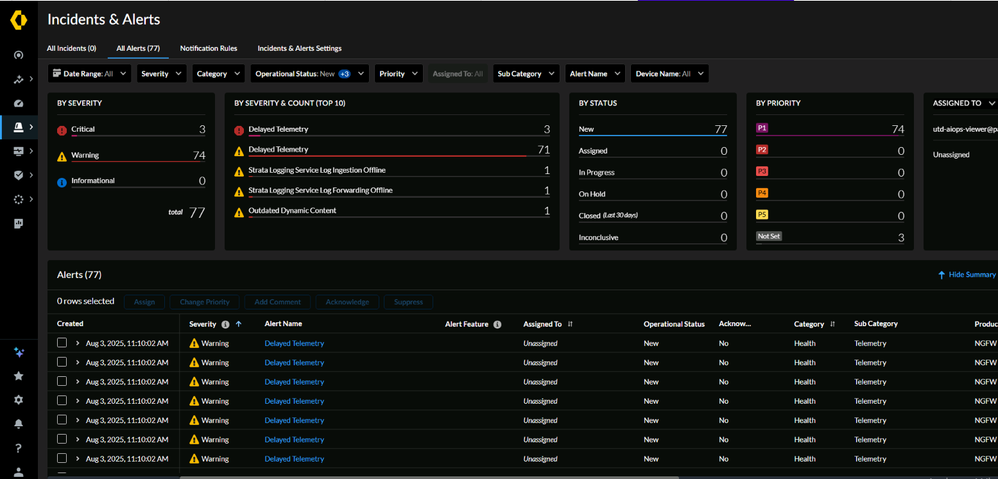Open the gauge dashboard icon in the sidebar
The image size is (998, 479).
pyautogui.click(x=18, y=103)
